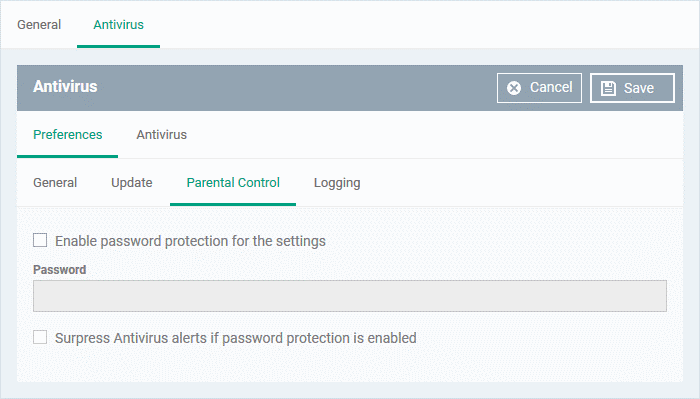700x399 pixels.
Task: Click the bold Password field label
Action: tap(59, 270)
